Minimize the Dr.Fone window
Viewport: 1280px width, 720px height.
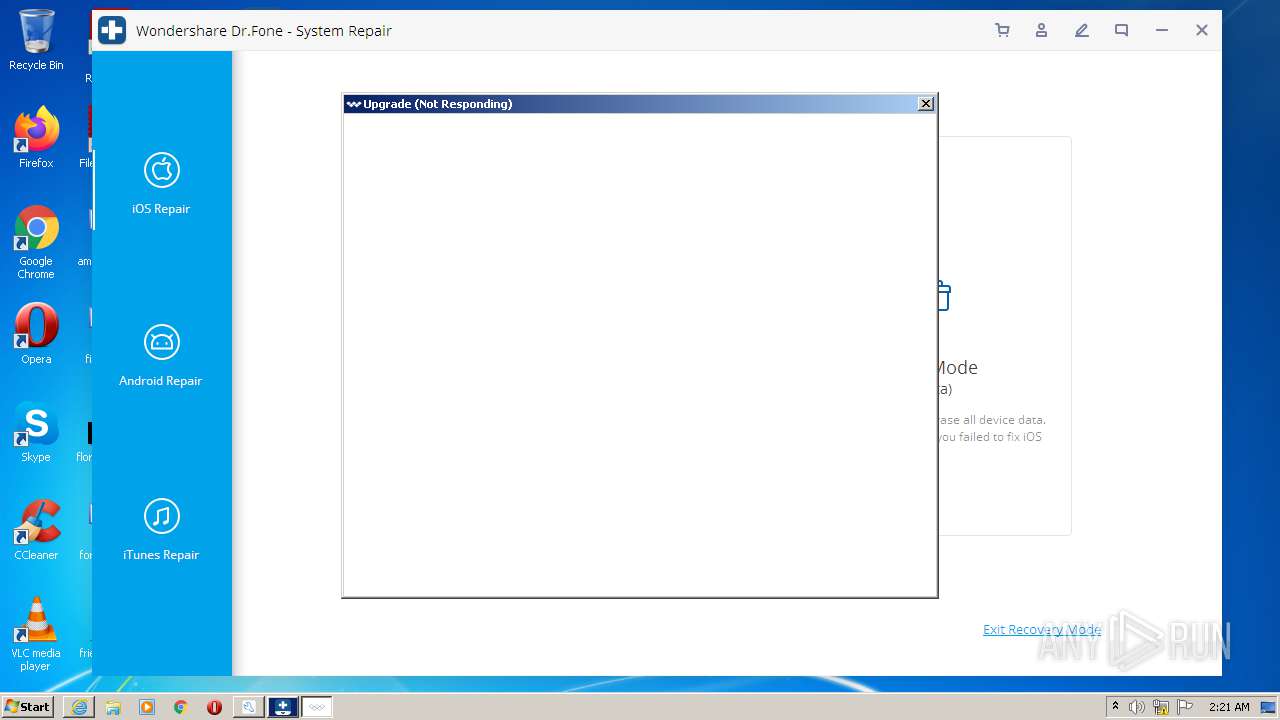pyautogui.click(x=1162, y=31)
